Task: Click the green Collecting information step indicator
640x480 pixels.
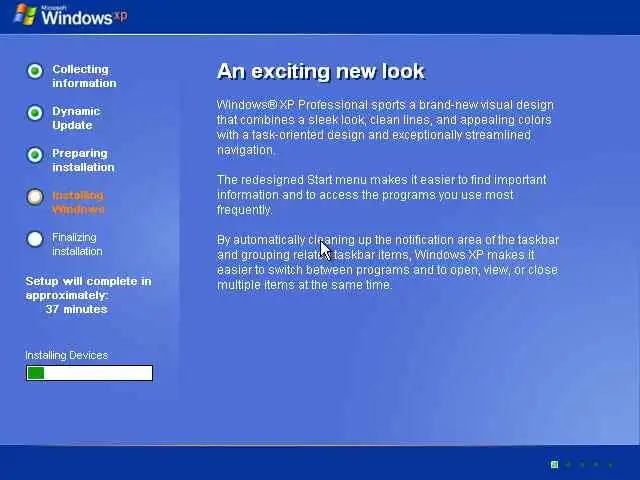Action: 35,71
